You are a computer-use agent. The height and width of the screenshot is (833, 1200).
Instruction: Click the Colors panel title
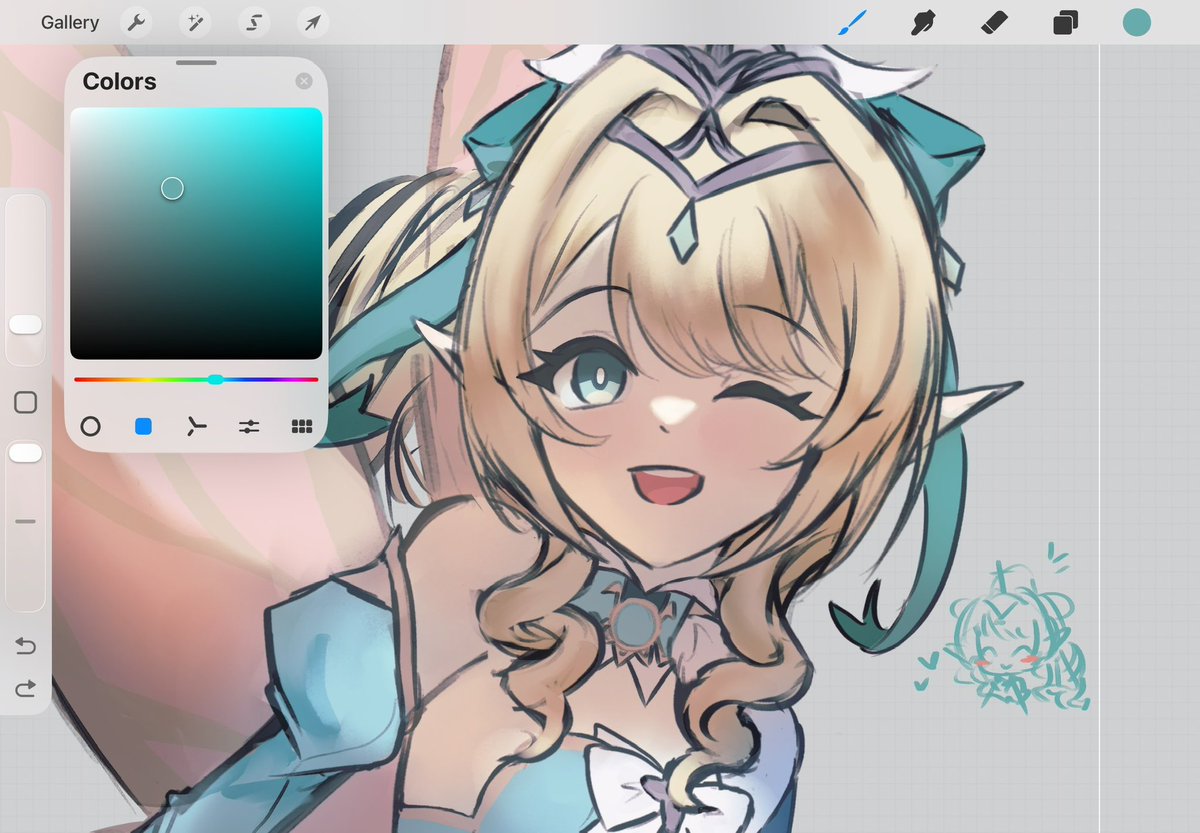119,81
